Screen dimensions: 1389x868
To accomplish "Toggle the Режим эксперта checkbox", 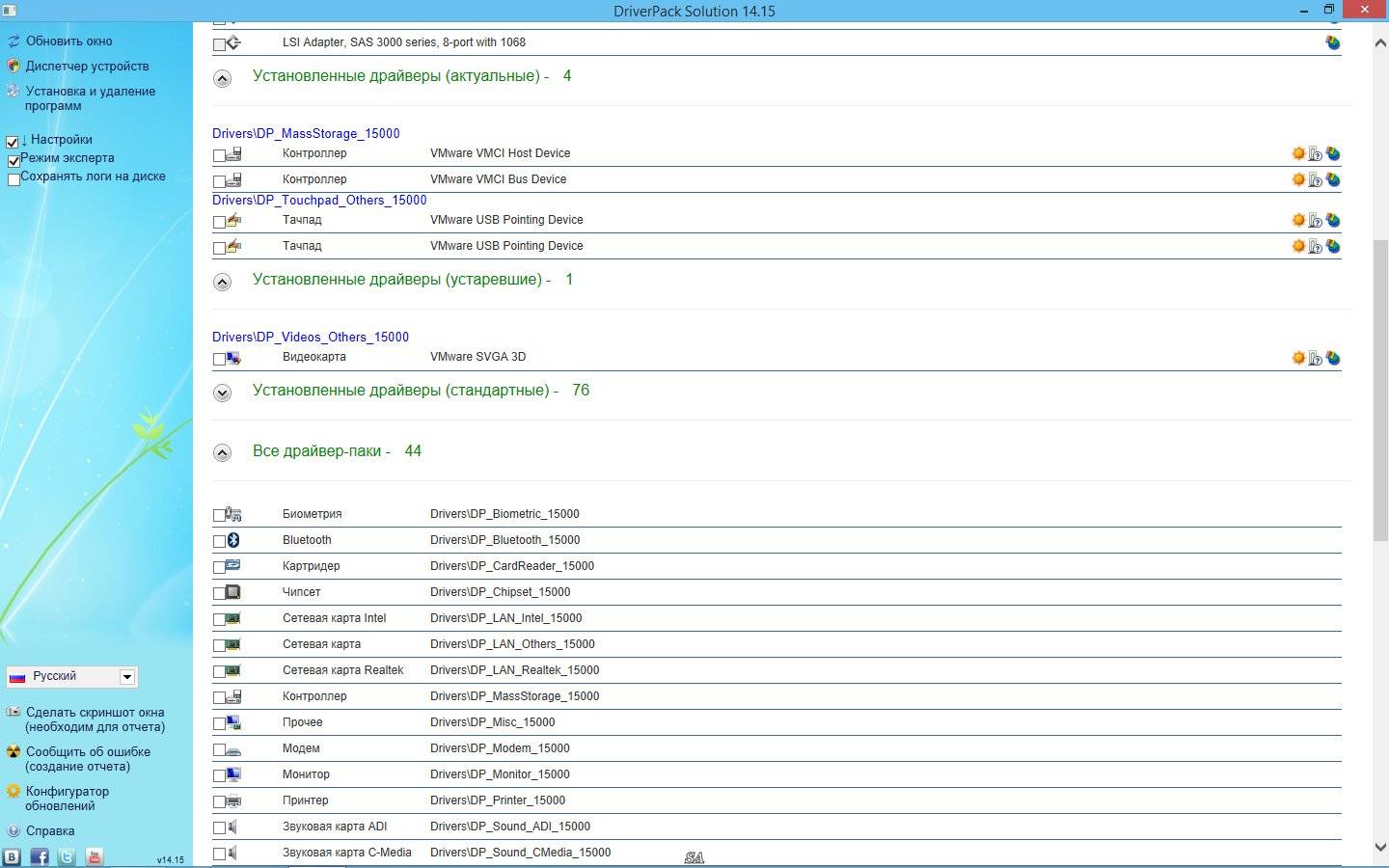I will tap(13, 160).
